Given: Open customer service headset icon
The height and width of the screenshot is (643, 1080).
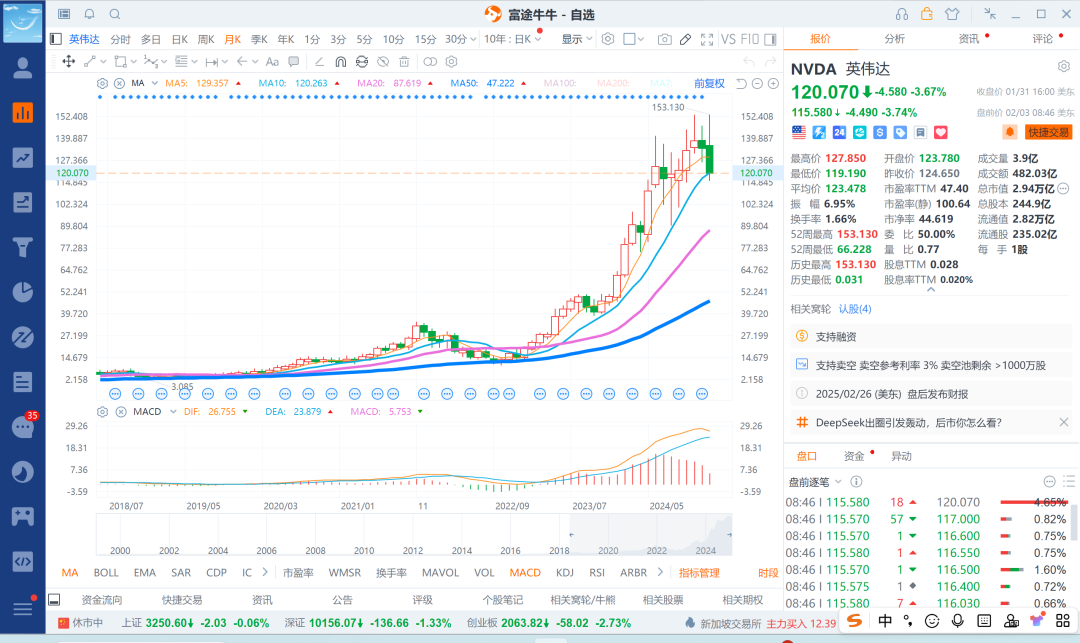Looking at the screenshot, I should pyautogui.click(x=902, y=14).
